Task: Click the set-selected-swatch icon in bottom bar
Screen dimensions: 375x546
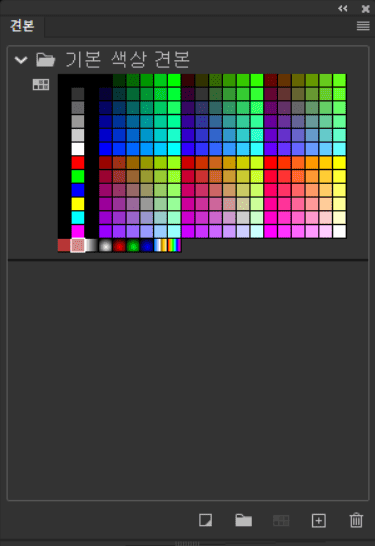Action: pos(205,520)
